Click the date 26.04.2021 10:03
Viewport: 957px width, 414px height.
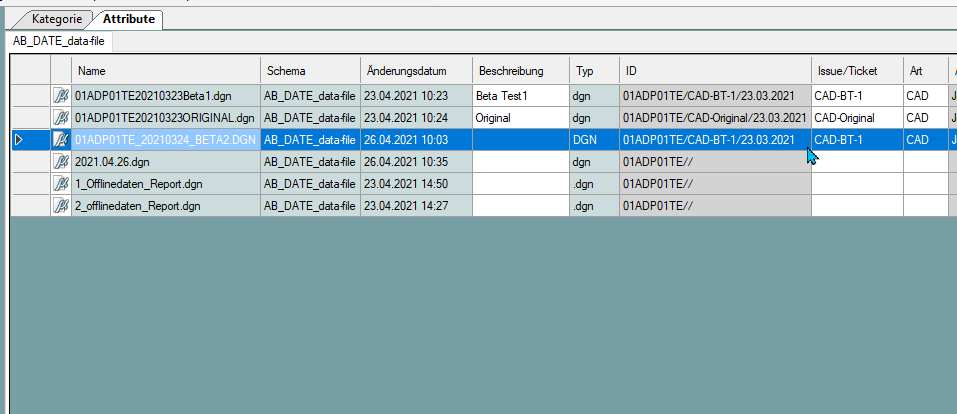coord(406,140)
